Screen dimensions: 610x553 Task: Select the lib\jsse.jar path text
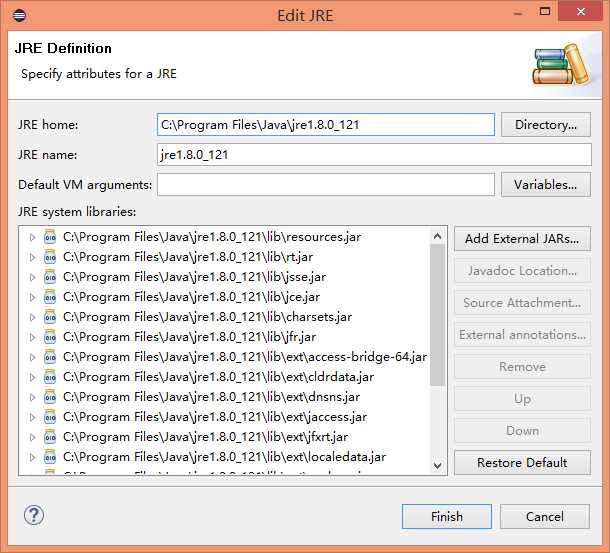[195, 277]
